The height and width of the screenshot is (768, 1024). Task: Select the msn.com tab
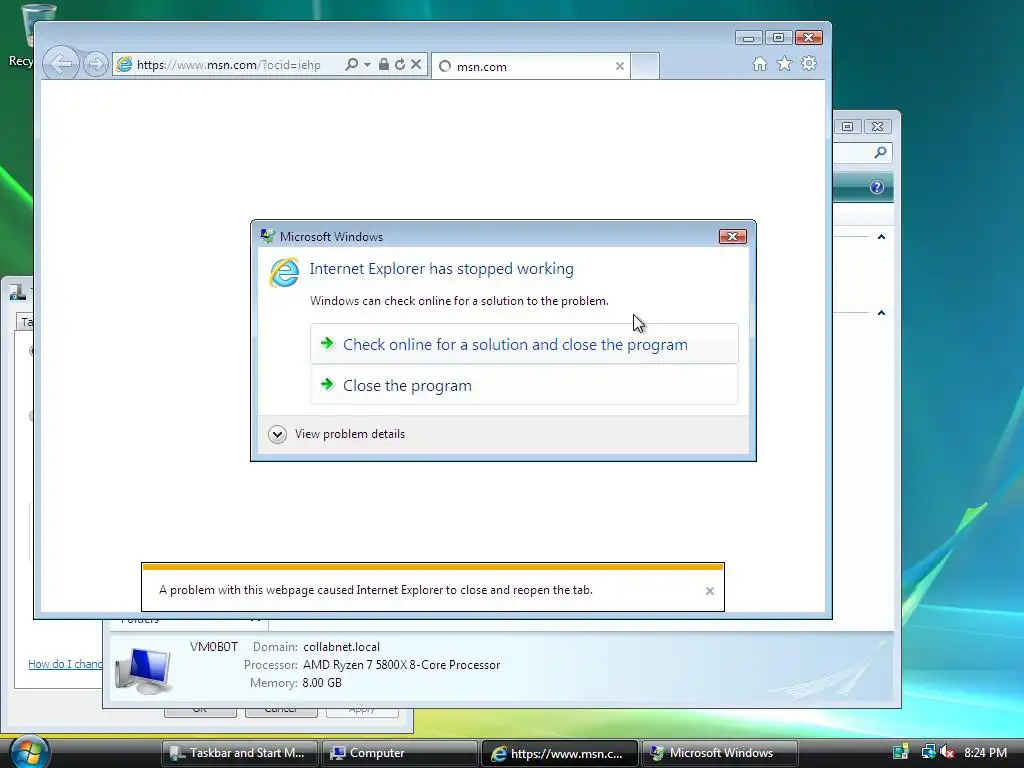tap(530, 66)
